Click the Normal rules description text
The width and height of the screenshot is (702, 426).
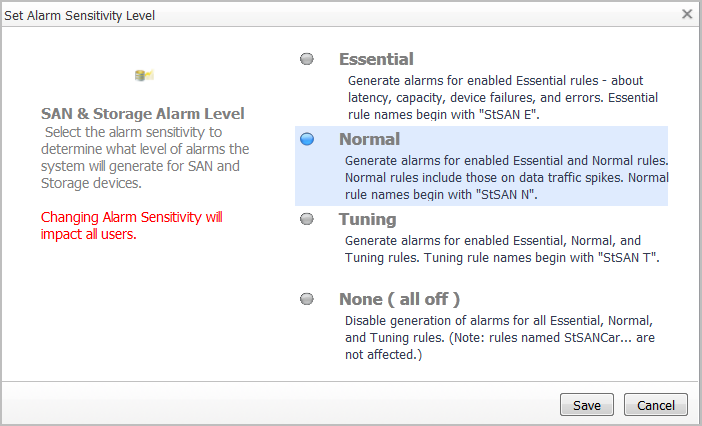(506, 177)
